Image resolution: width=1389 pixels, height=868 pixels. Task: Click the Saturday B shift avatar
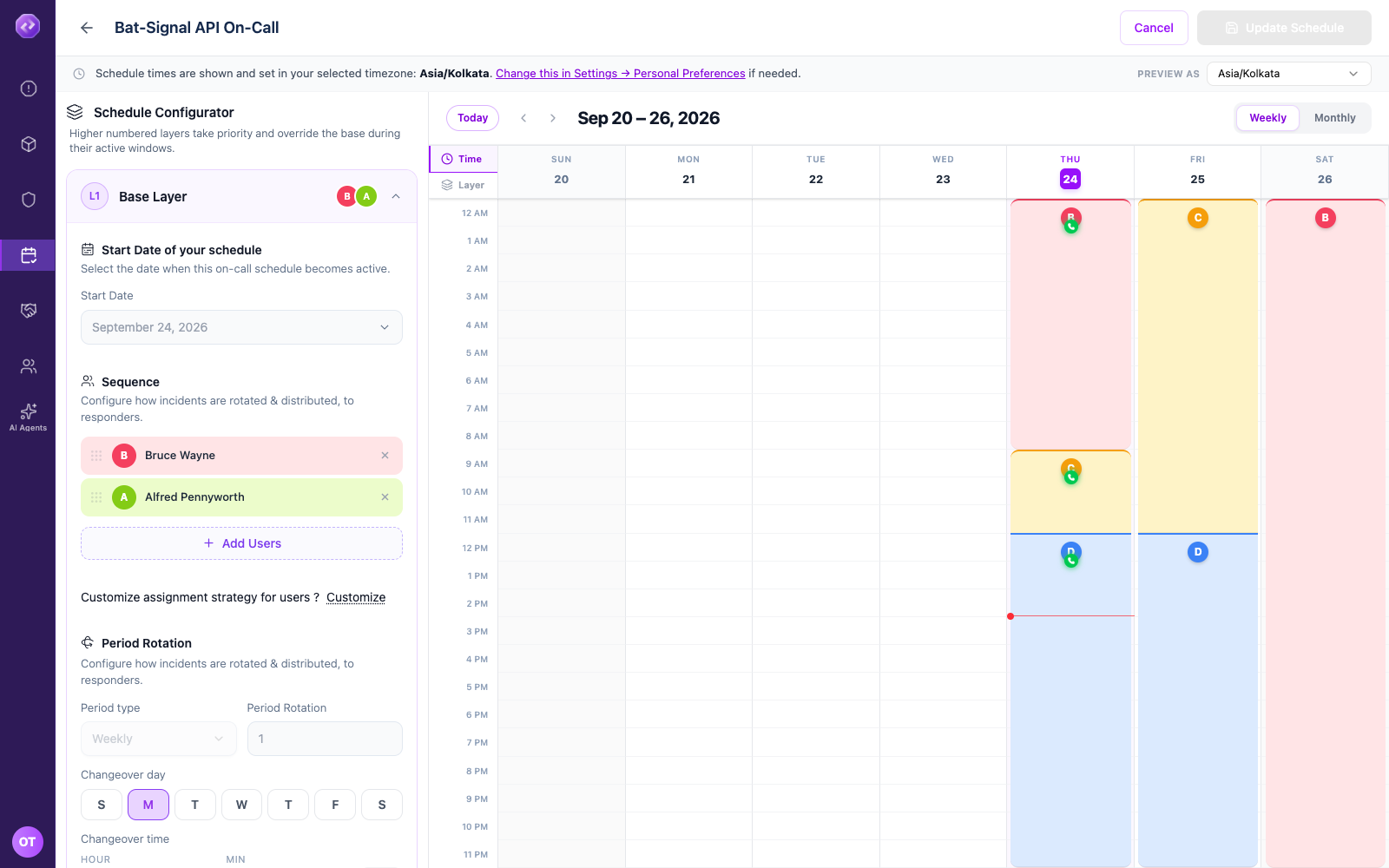coord(1325,218)
